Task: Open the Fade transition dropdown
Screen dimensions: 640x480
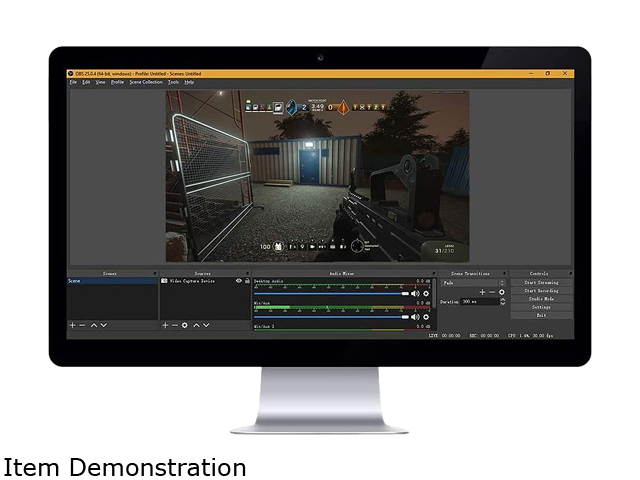Action: tap(472, 282)
